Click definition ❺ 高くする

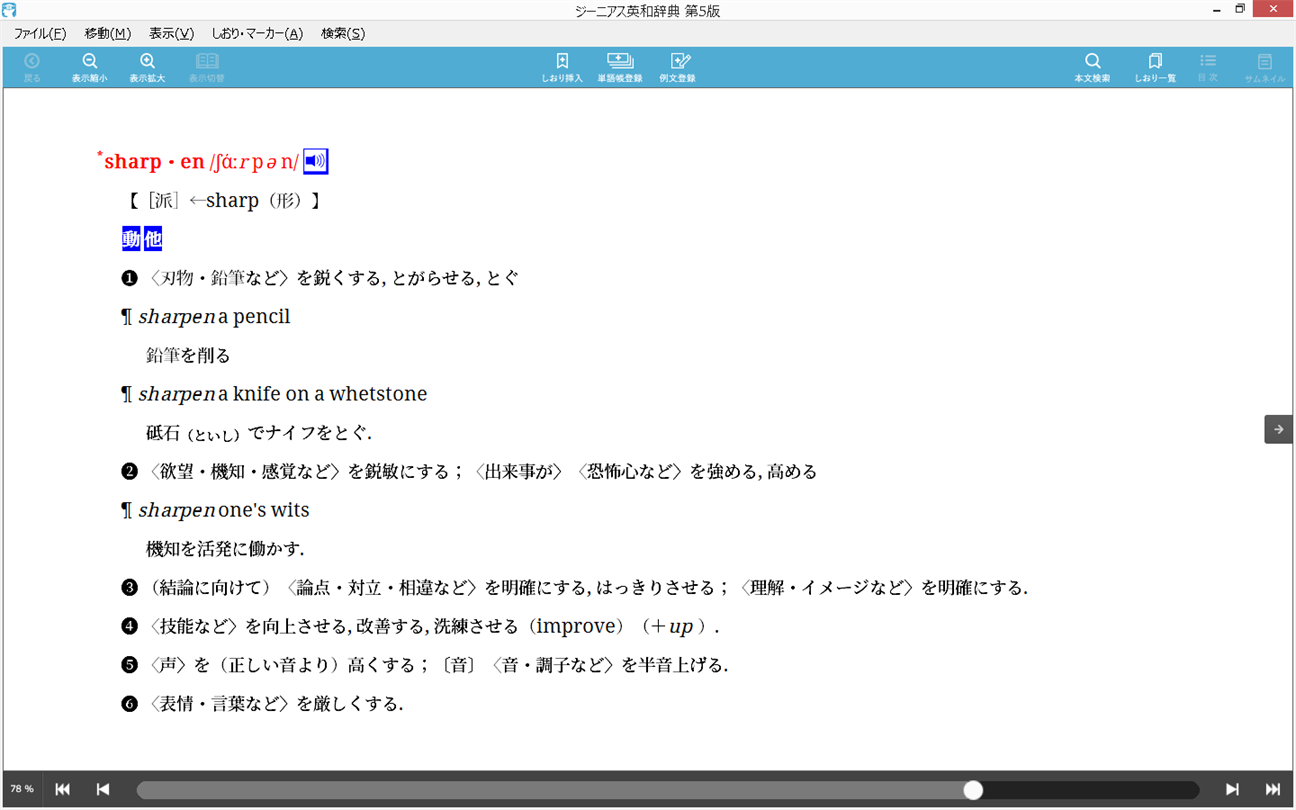pyautogui.click(x=424, y=665)
